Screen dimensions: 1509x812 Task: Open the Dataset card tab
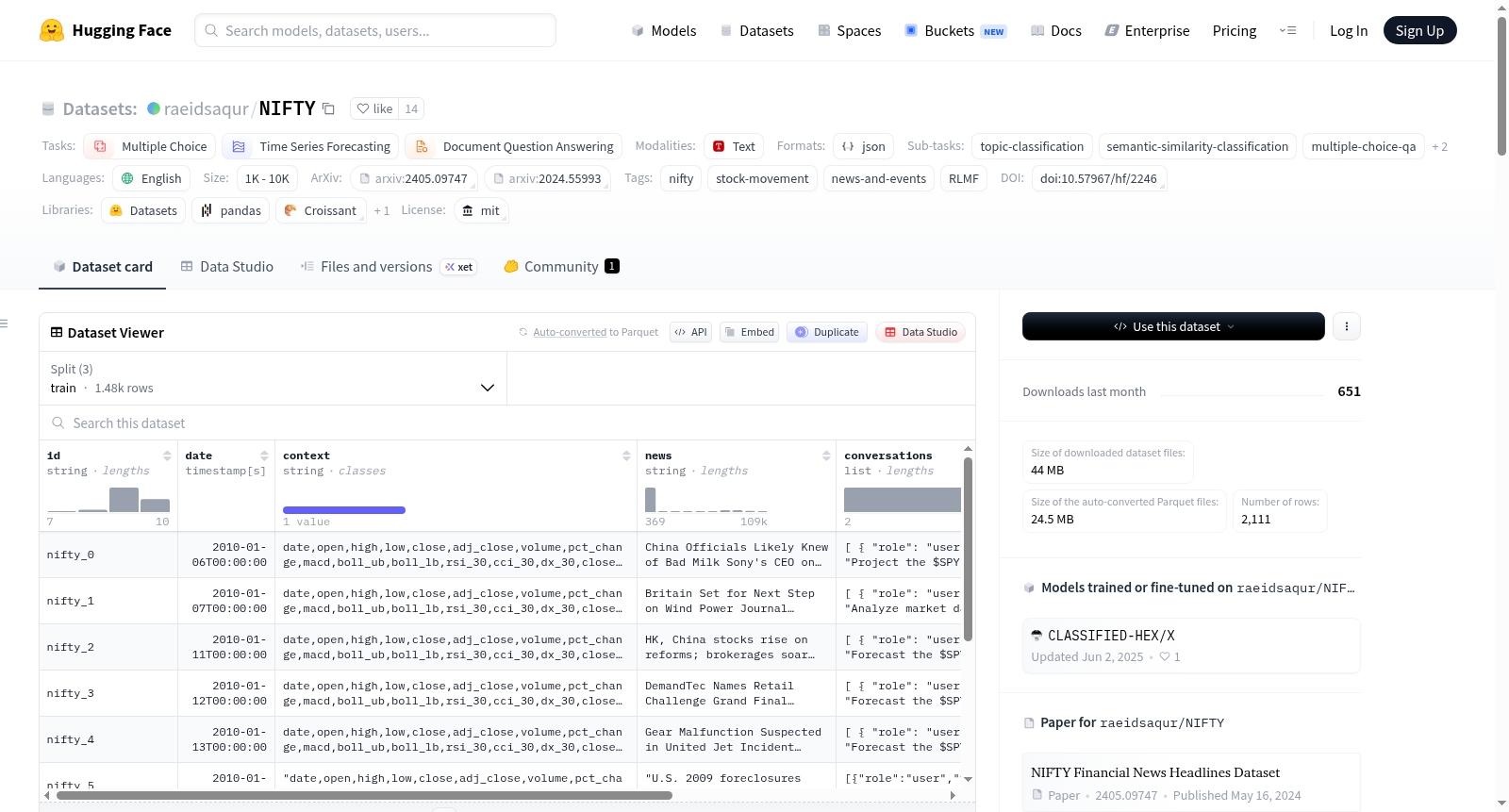click(102, 267)
